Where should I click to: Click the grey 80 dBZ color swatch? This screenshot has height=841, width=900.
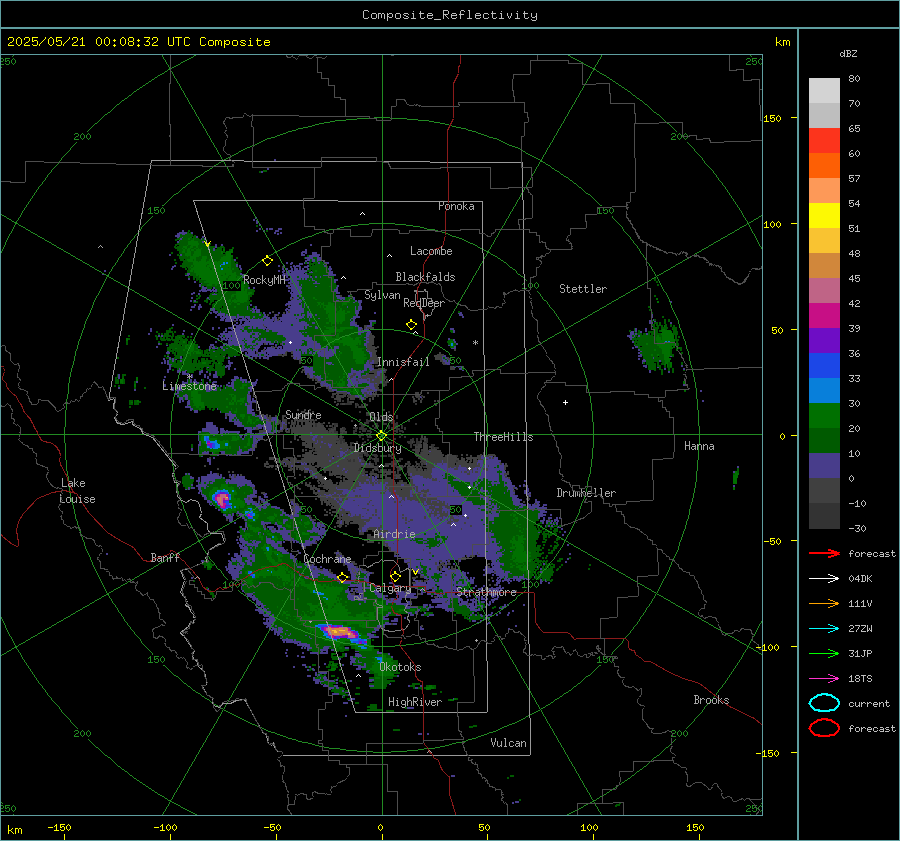(824, 90)
